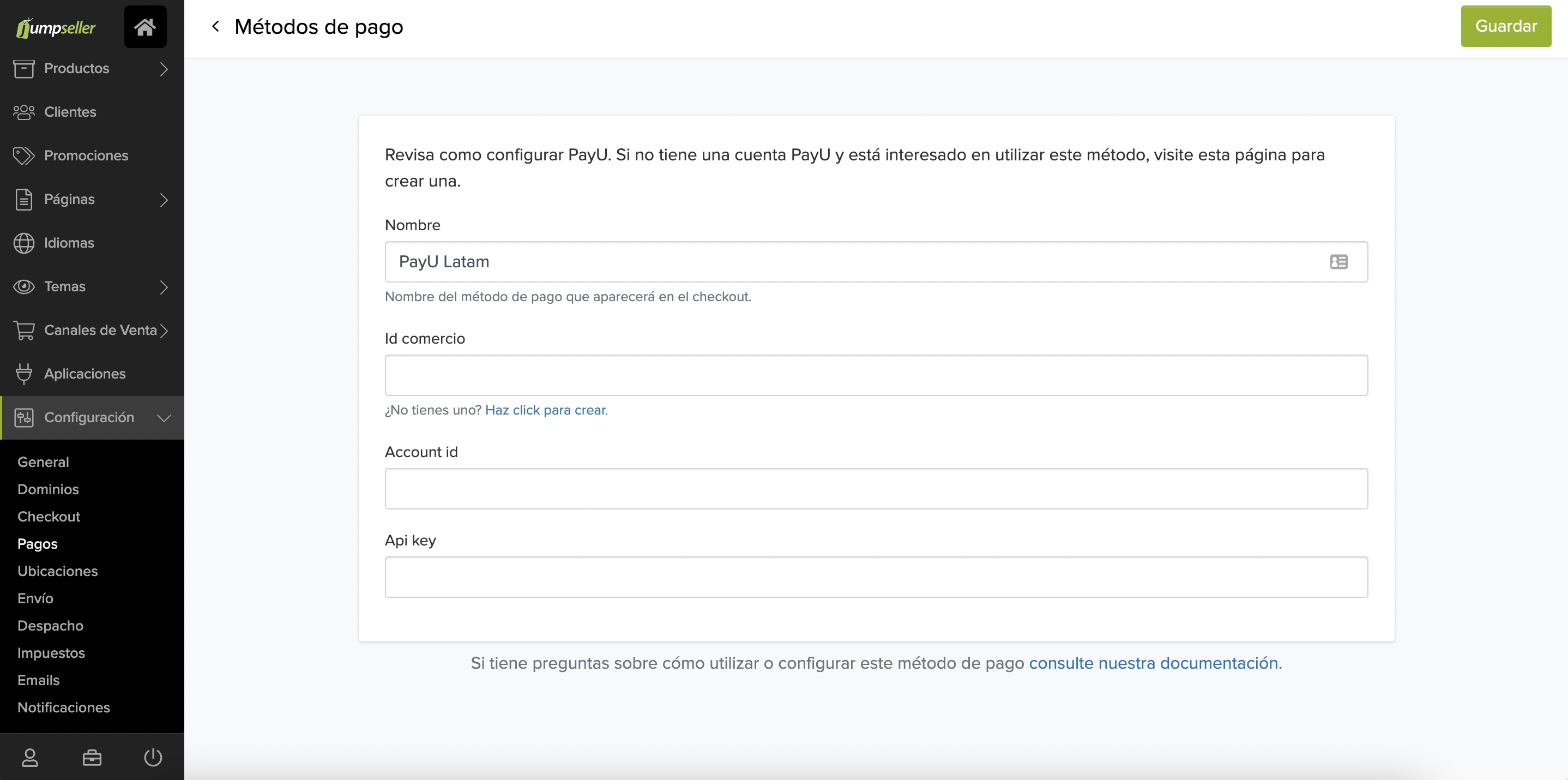Screen dimensions: 1568x780
Task: Click the Canales de Venta cart icon
Action: click(24, 331)
